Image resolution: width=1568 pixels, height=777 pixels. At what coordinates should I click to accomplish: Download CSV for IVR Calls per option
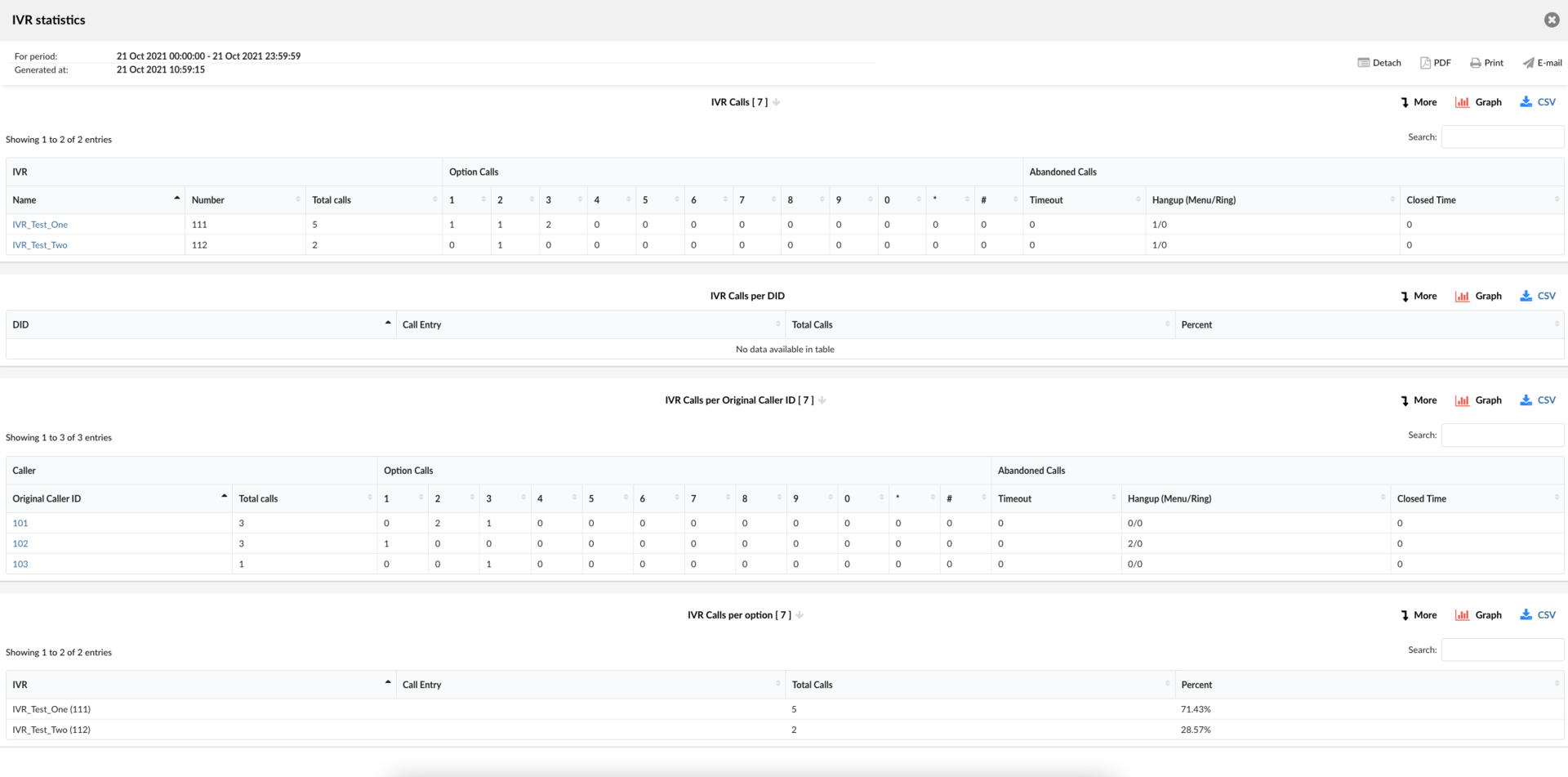point(1538,615)
